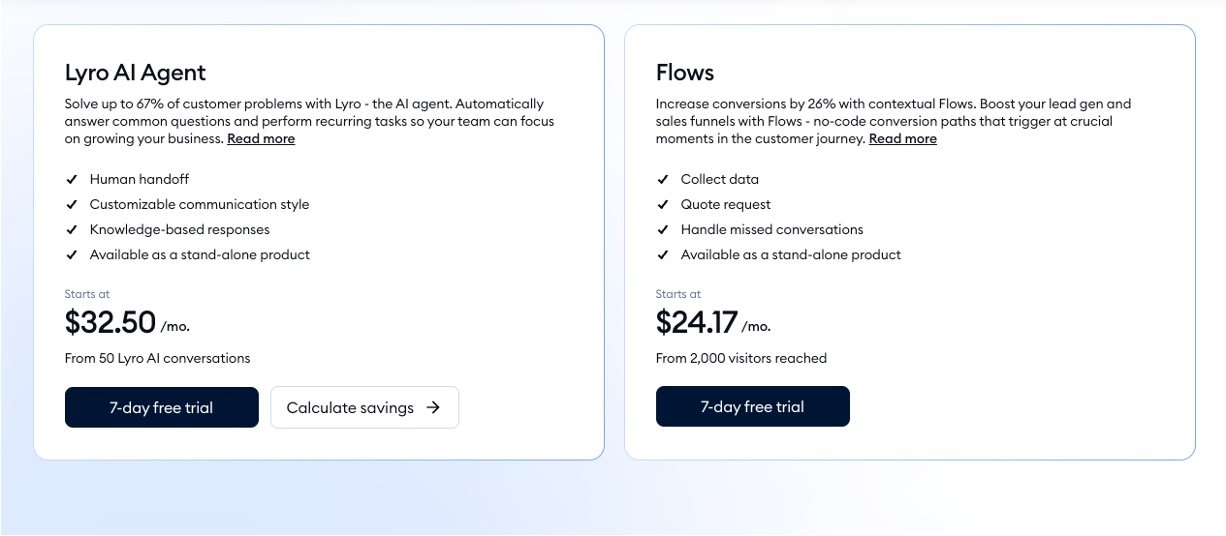
Task: Start Flows 7-day free trial
Action: 752,407
